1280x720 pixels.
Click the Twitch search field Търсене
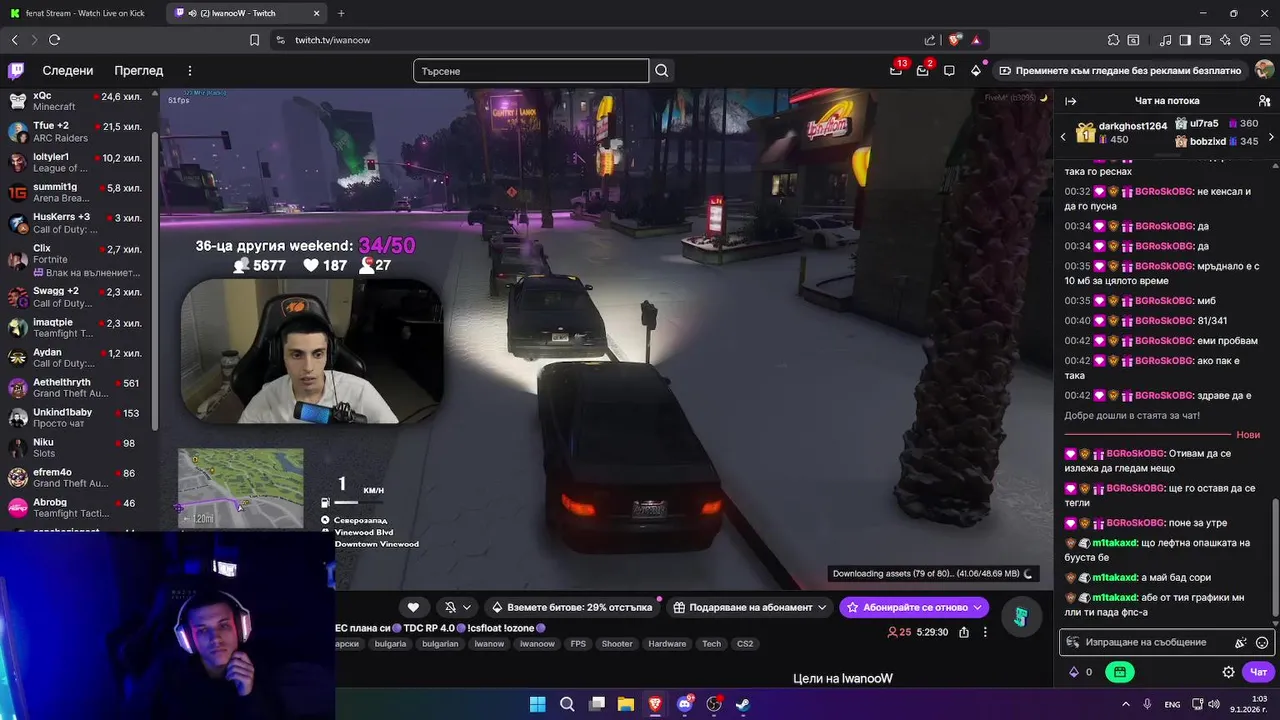pyautogui.click(x=531, y=71)
